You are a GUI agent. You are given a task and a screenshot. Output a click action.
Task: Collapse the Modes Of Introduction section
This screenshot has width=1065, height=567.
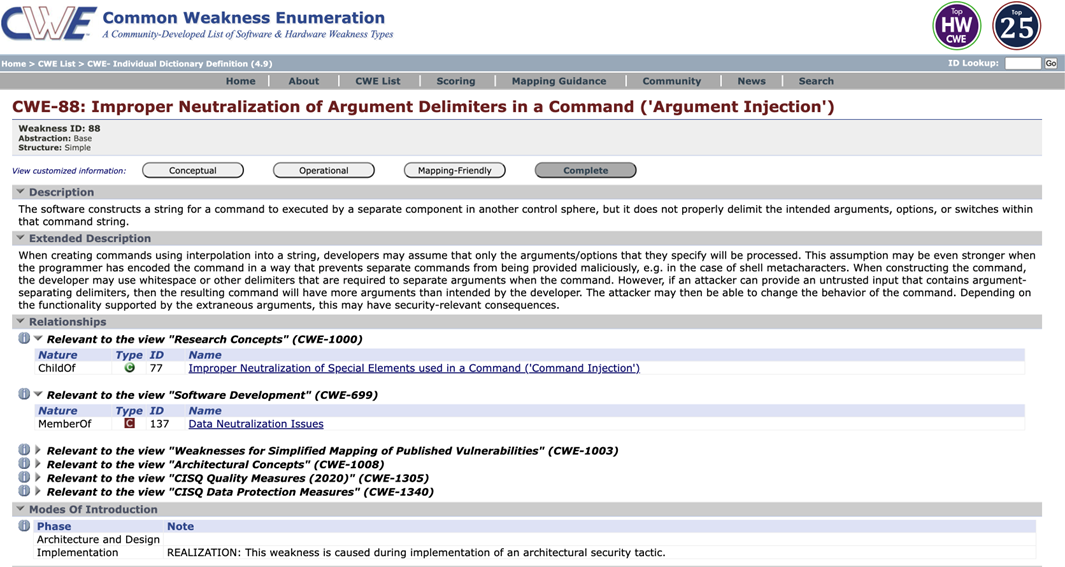coord(20,509)
